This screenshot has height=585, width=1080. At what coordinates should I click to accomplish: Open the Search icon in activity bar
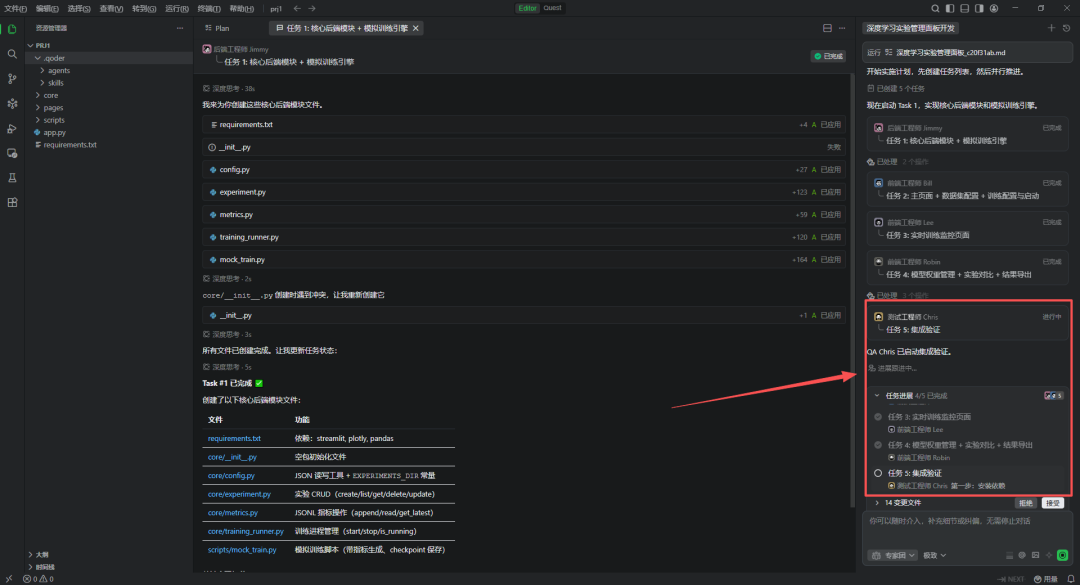pos(12,54)
